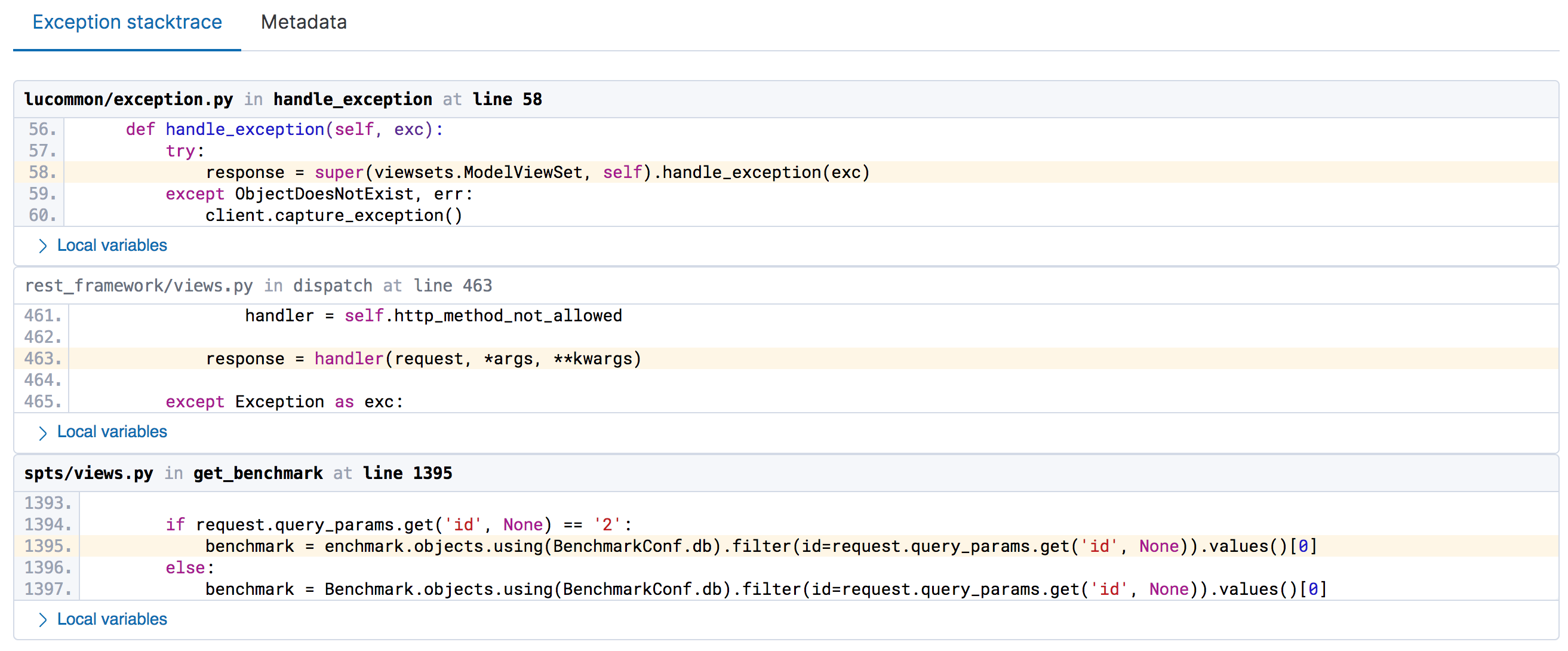Viewport: 1568px width, 651px height.
Task: Click line number 1397 in gutter
Action: click(x=48, y=589)
